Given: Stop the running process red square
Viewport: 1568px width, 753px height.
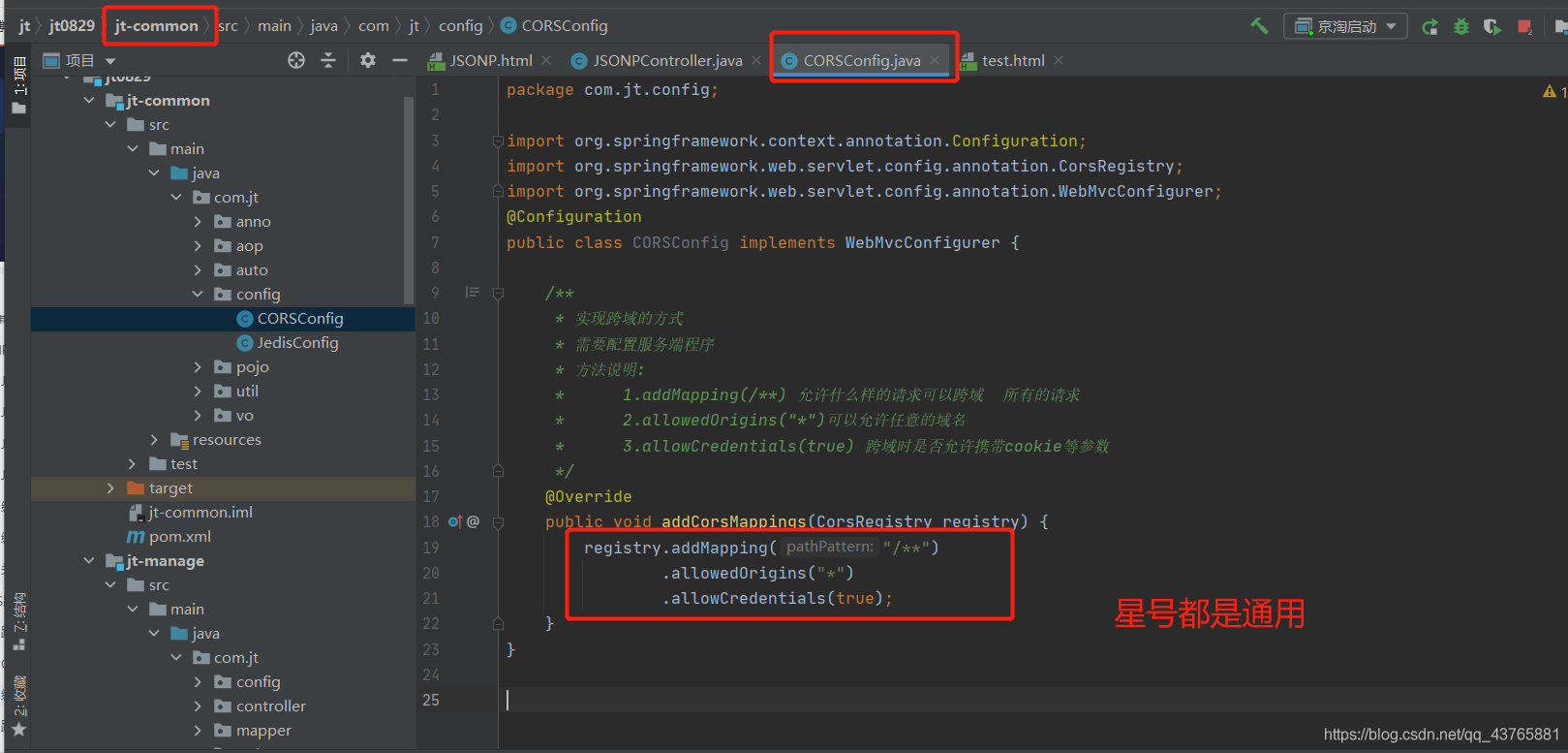Looking at the screenshot, I should point(1525,26).
